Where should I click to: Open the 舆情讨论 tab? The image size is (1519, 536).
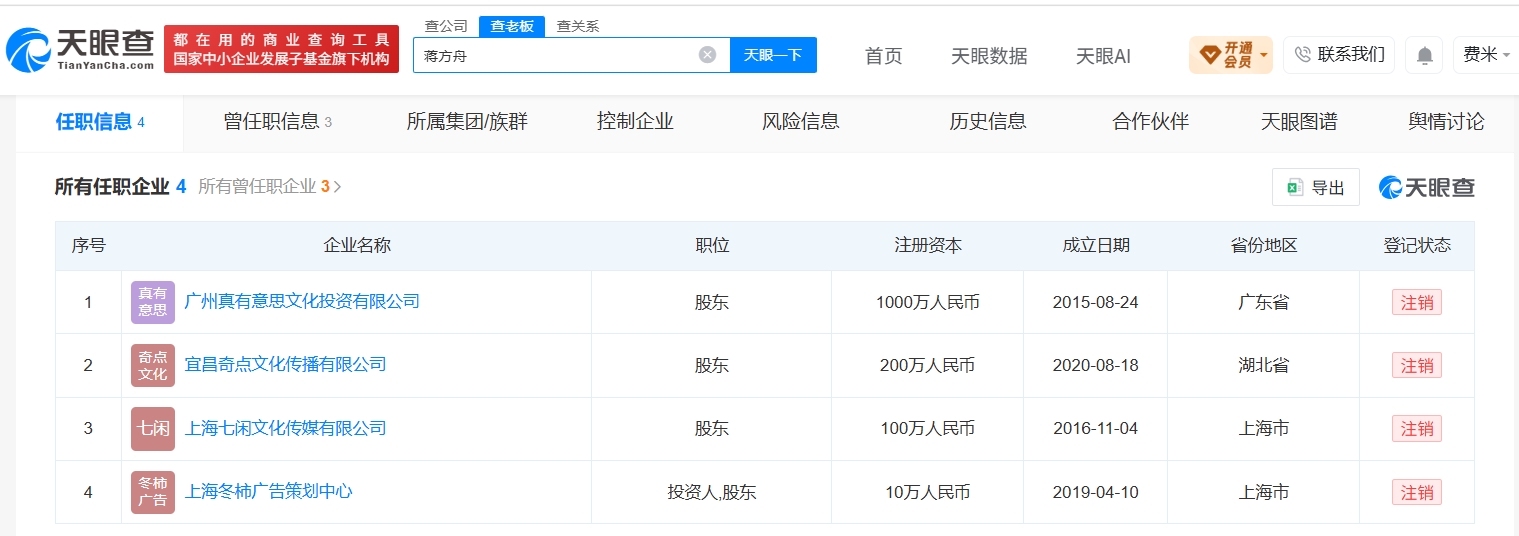coord(1446,122)
